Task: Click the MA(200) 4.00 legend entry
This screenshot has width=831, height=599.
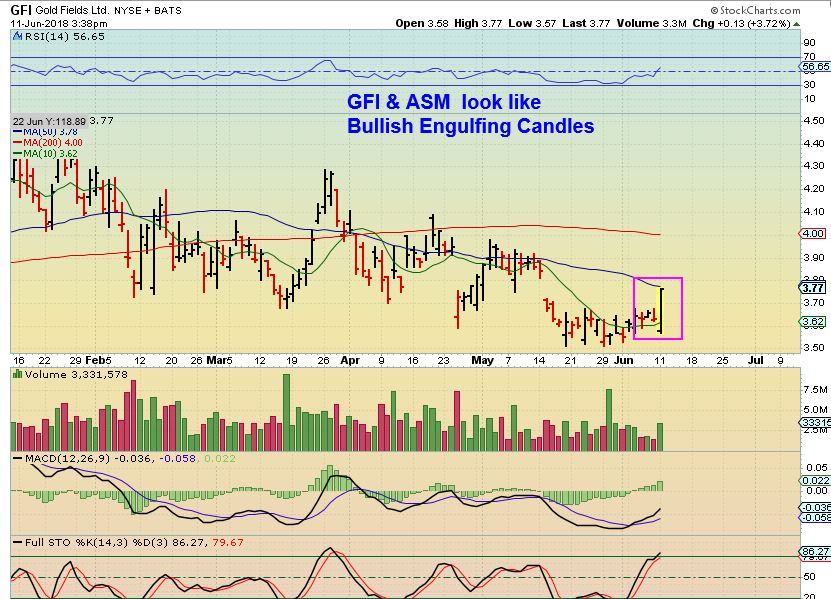Action: [x=48, y=143]
